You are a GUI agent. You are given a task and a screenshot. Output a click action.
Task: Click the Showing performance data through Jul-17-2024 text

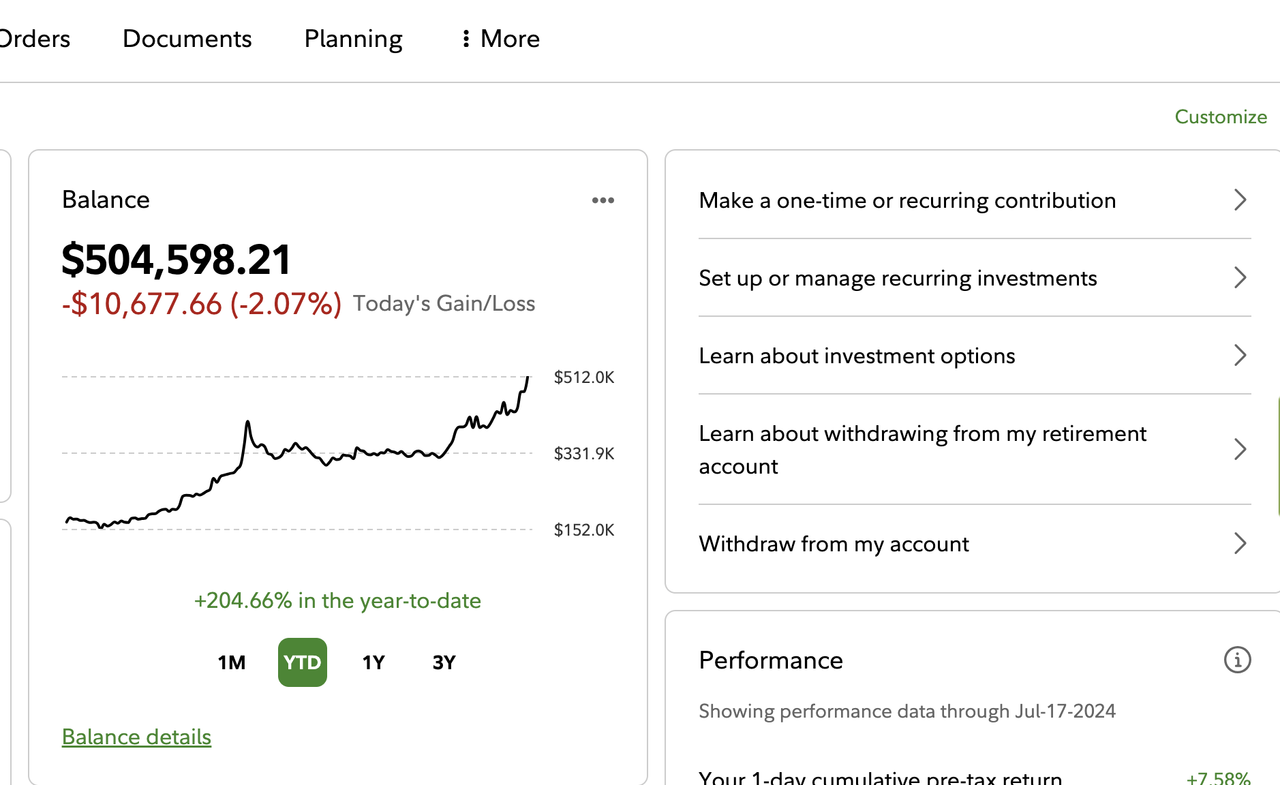click(907, 712)
